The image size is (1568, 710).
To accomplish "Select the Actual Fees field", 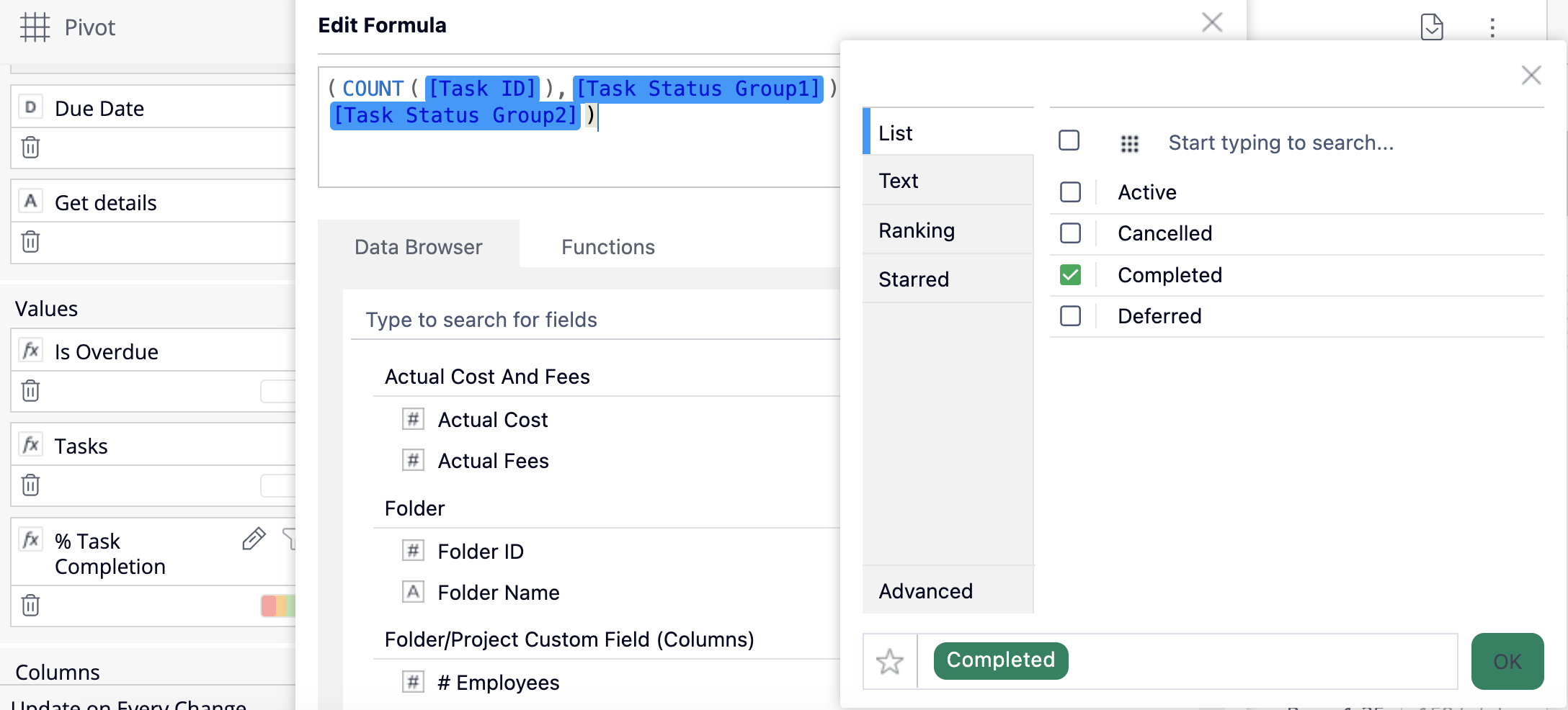I will pyautogui.click(x=494, y=461).
